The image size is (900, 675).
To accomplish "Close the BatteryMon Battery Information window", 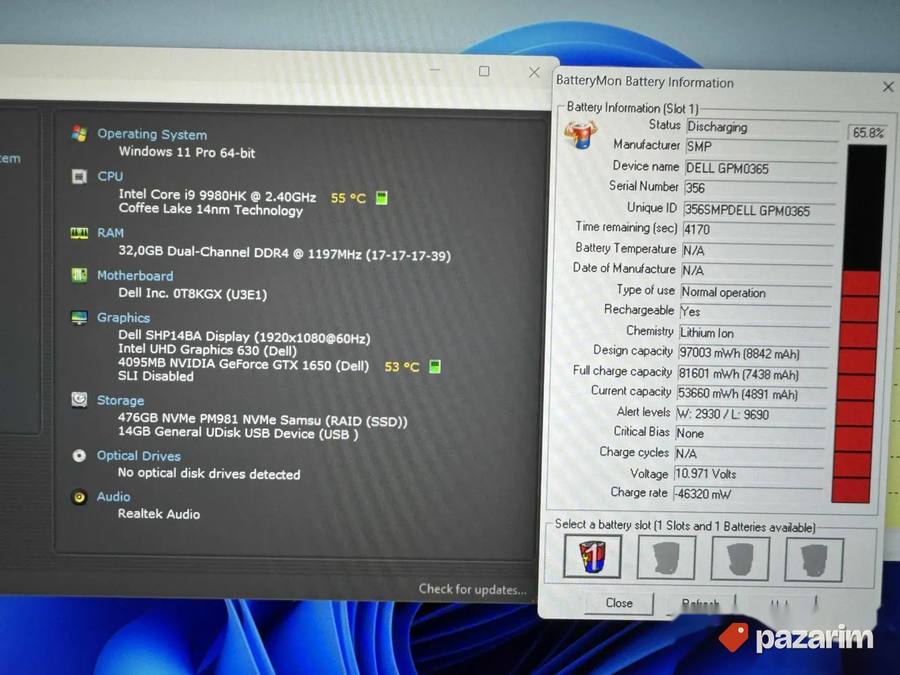I will [x=888, y=87].
